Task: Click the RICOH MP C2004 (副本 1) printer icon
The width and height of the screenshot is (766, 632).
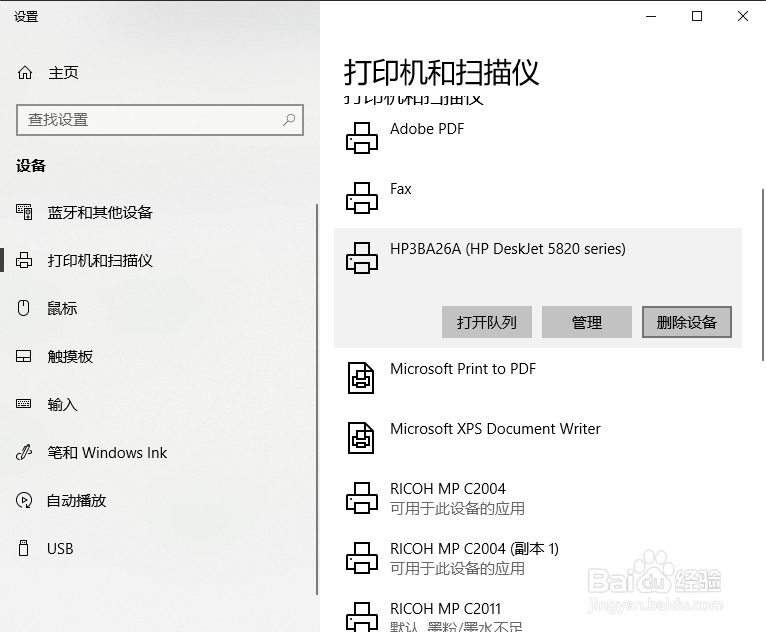Action: (362, 558)
